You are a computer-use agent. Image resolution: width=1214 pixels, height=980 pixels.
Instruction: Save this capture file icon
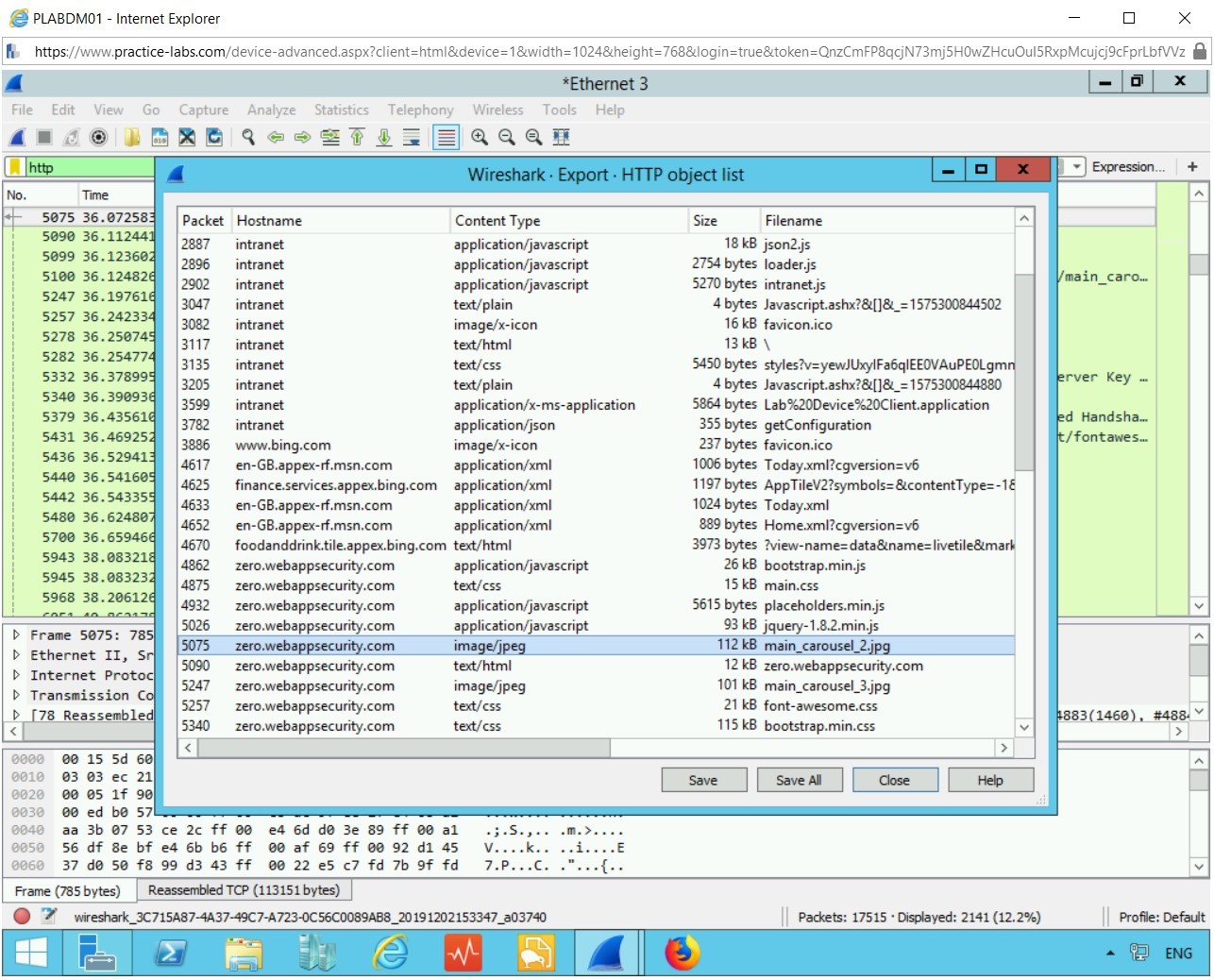(x=160, y=138)
